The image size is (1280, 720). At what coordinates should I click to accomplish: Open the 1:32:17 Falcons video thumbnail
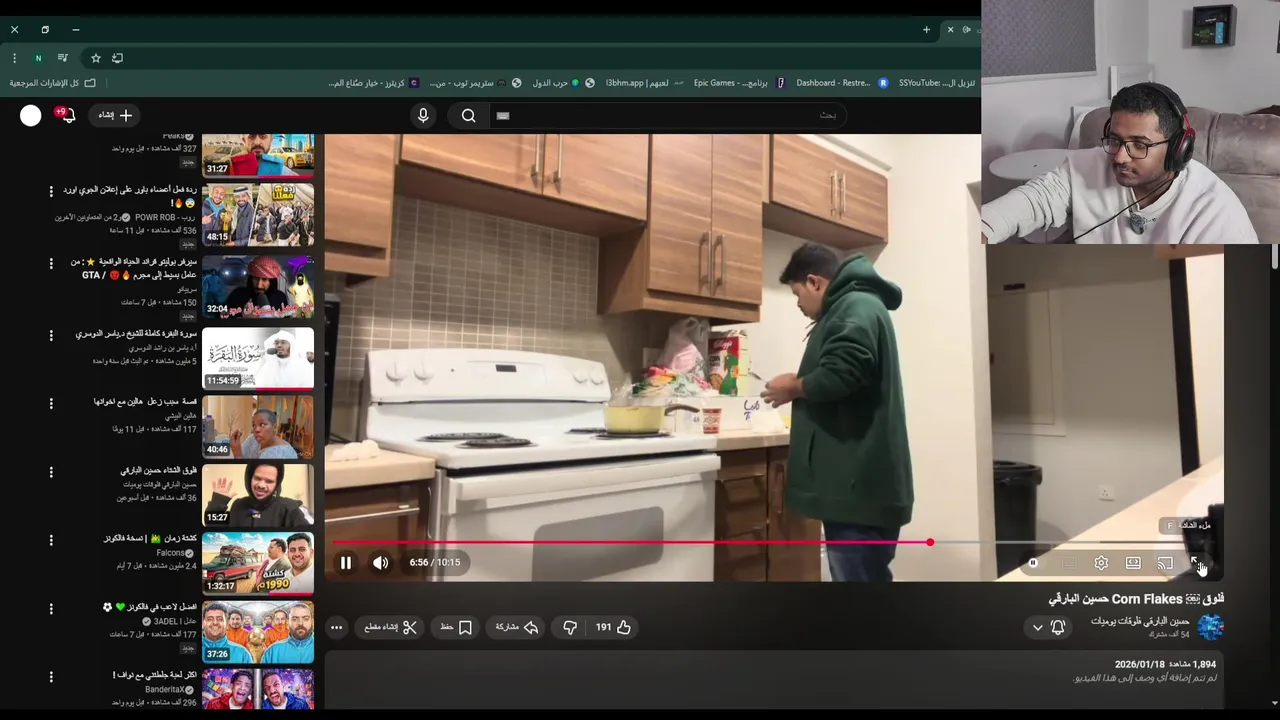point(258,563)
